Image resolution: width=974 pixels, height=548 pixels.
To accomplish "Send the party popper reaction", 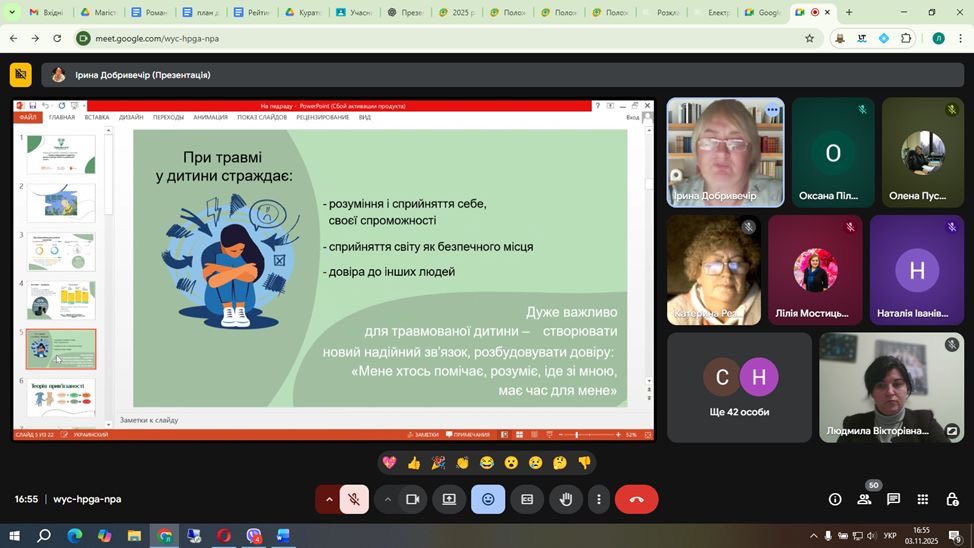I will 438,462.
